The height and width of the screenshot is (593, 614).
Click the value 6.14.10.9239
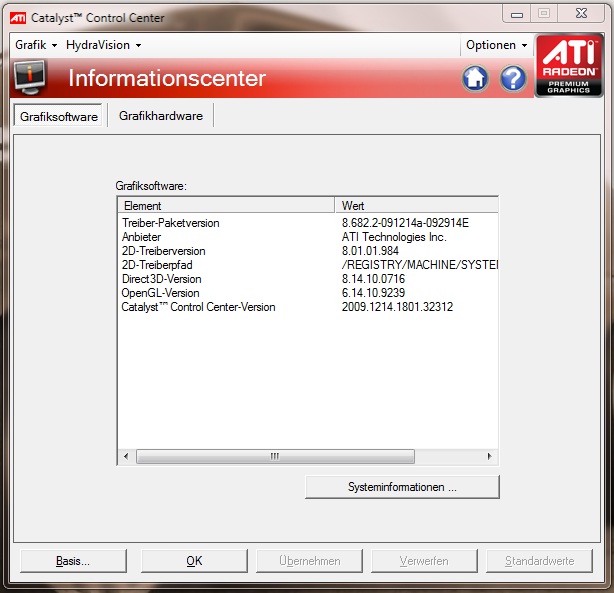point(374,293)
